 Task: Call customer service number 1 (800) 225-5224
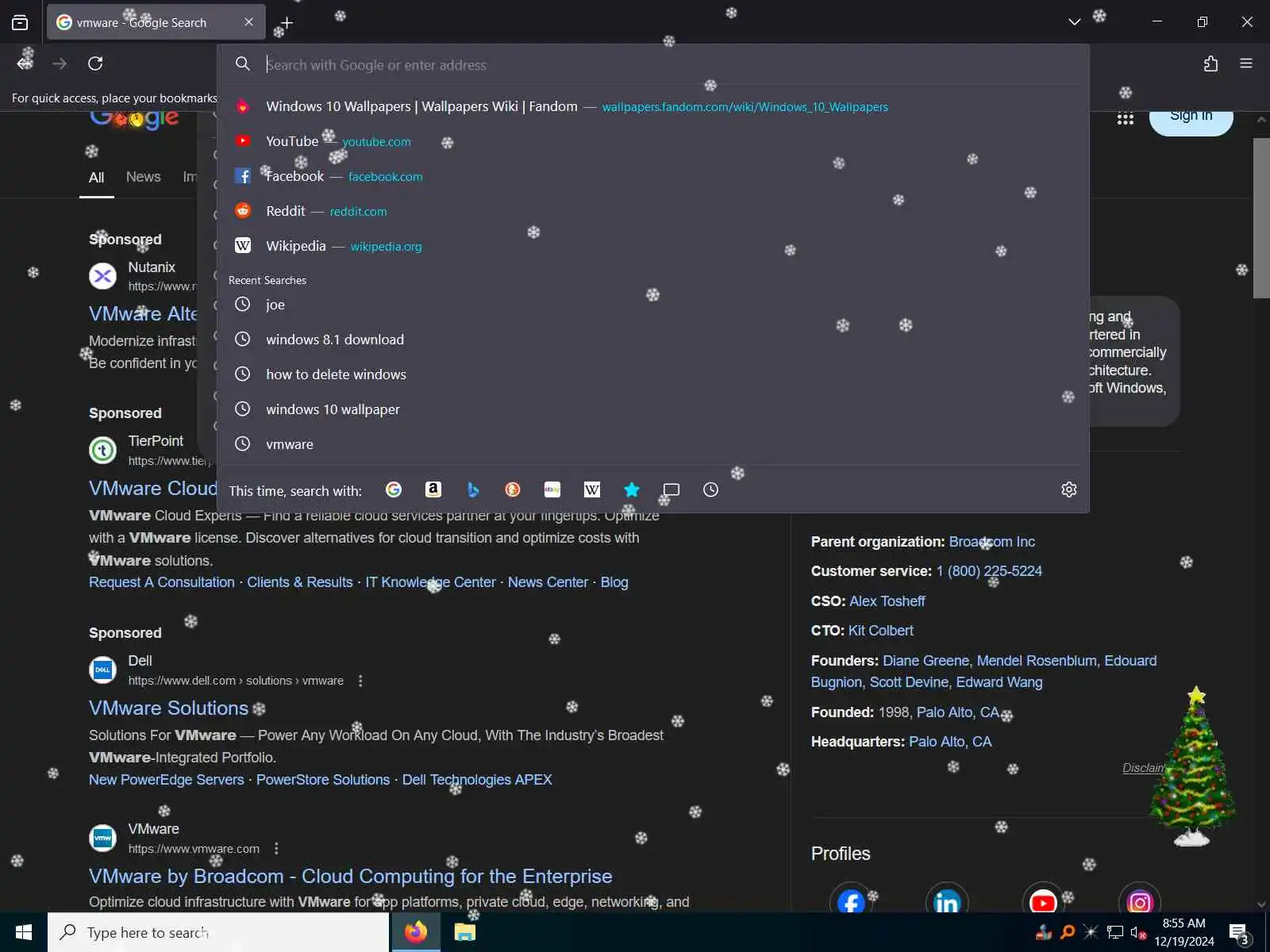point(989,571)
